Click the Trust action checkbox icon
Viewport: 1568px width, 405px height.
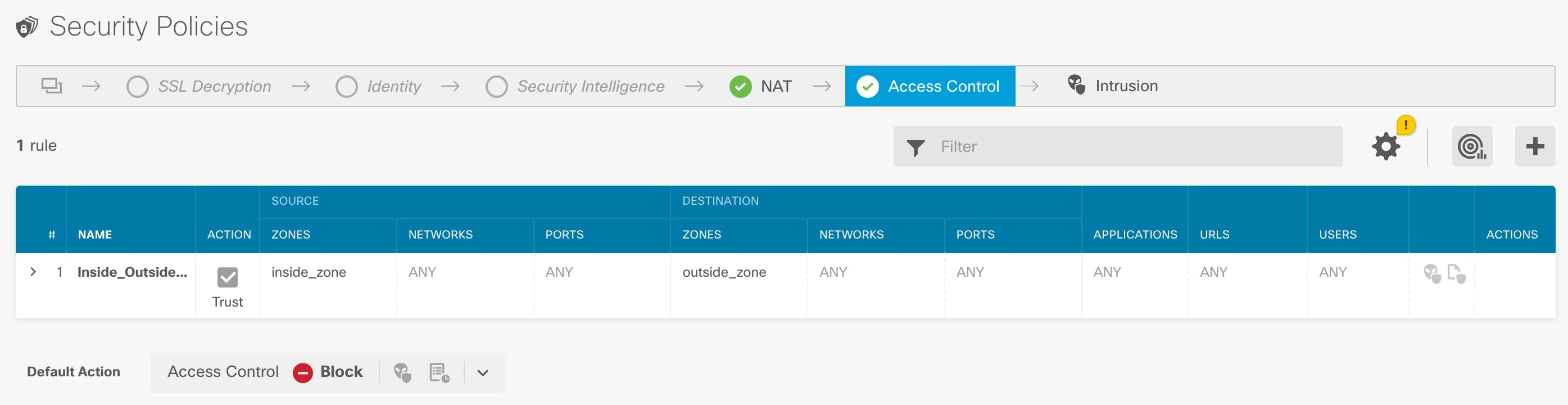[x=227, y=278]
